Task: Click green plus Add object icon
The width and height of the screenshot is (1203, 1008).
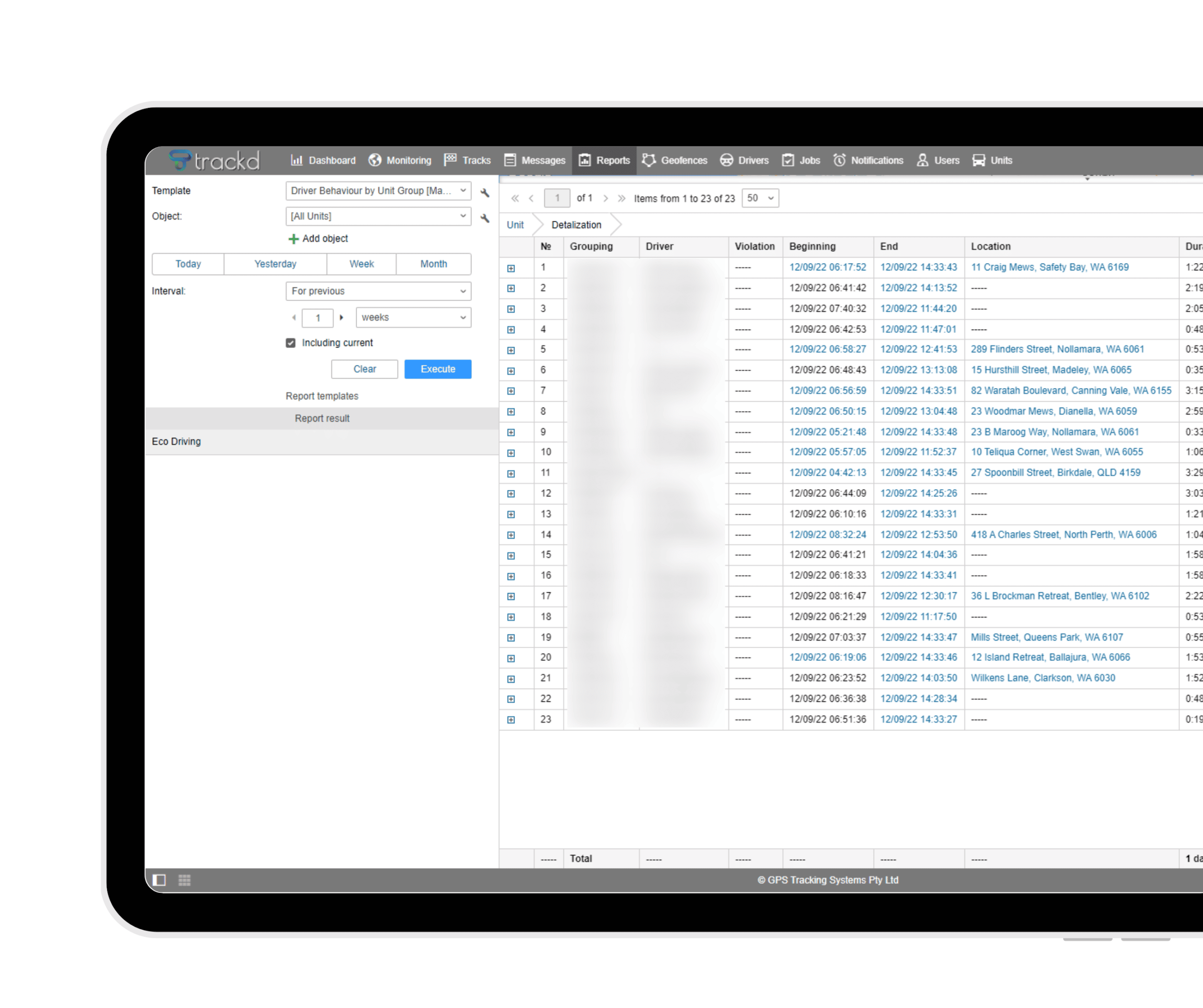Action: 293,239
